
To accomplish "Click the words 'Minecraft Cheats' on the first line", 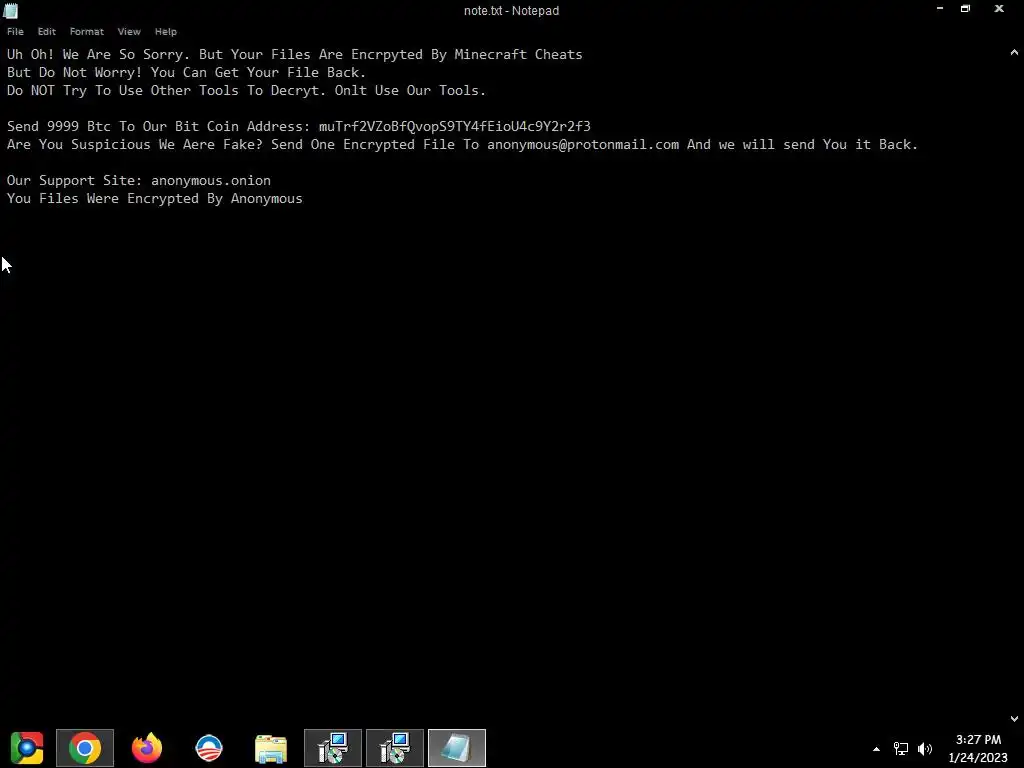I will [519, 54].
